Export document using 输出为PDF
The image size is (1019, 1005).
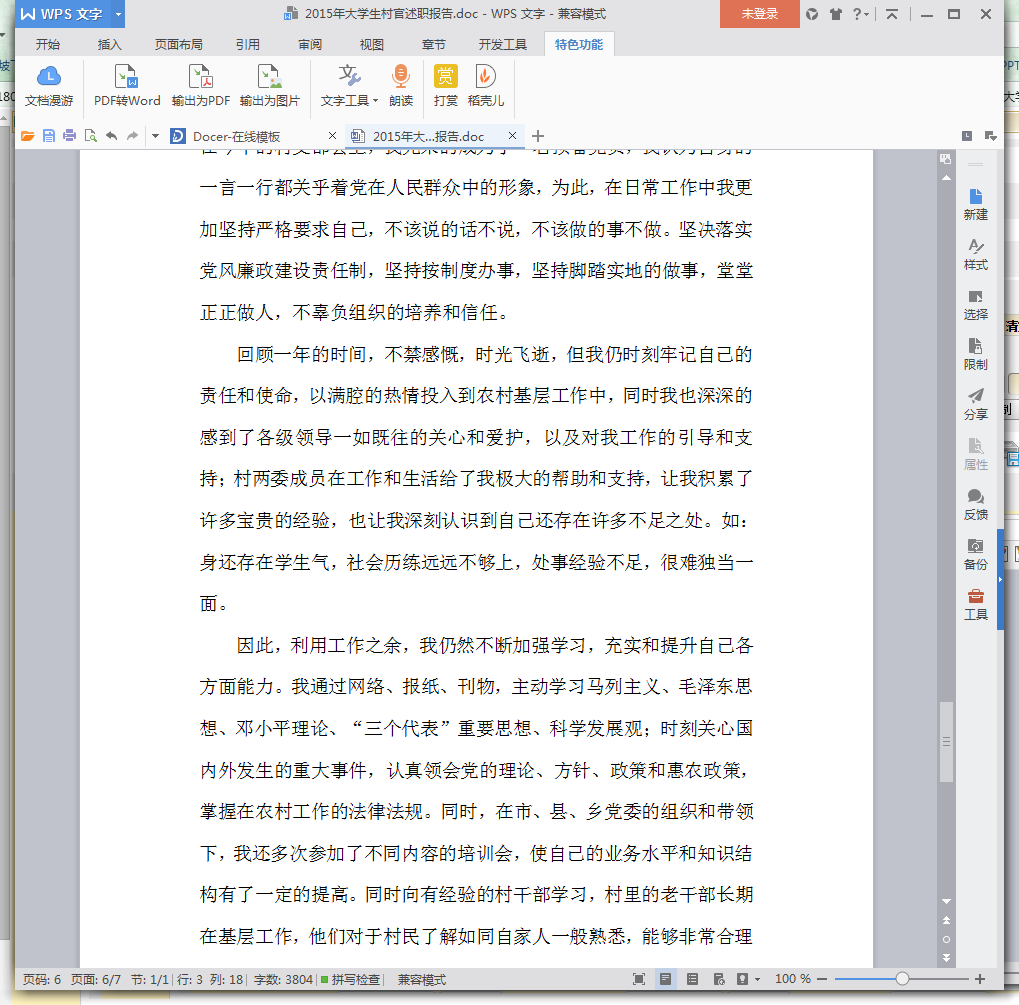pyautogui.click(x=201, y=86)
